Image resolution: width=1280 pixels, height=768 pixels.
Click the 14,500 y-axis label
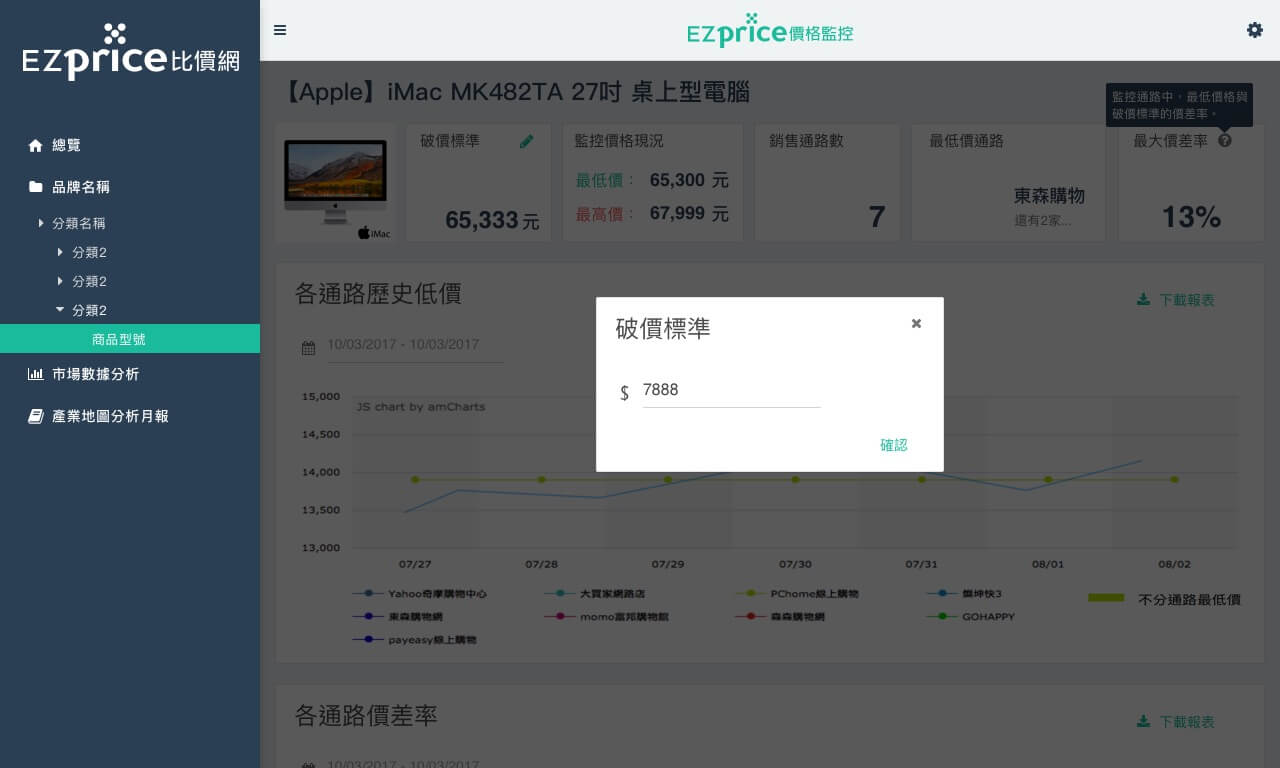click(x=320, y=435)
